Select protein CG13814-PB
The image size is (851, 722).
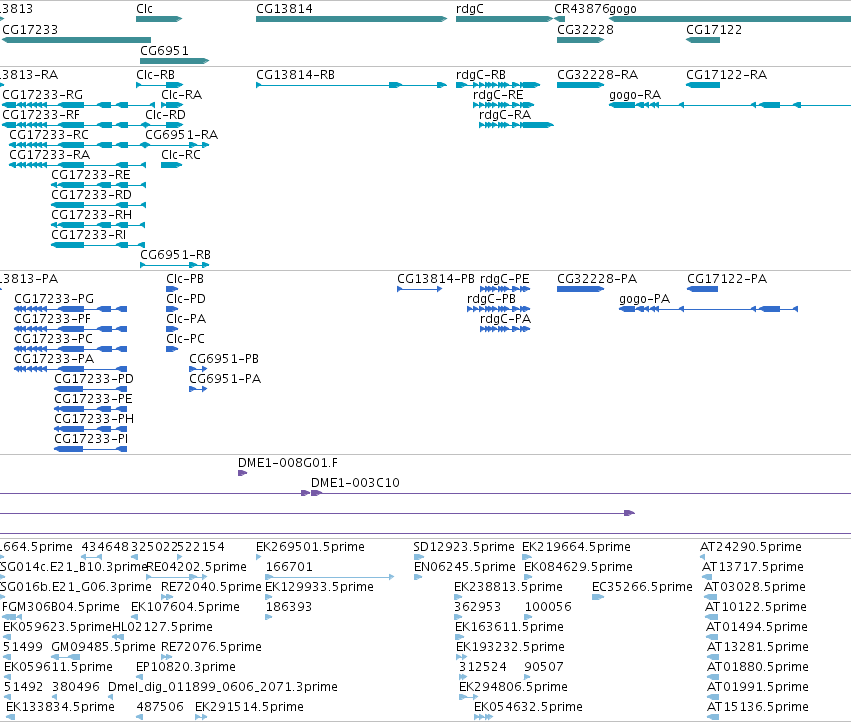click(x=420, y=289)
